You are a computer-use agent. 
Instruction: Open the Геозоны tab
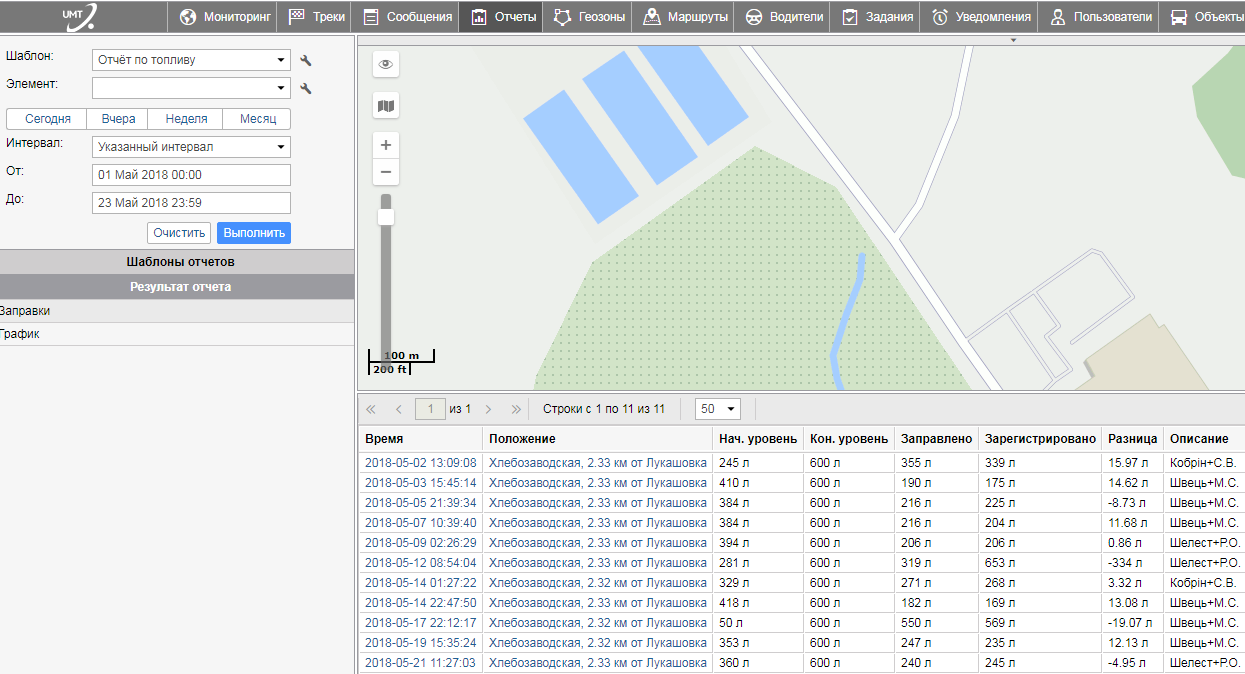point(589,17)
